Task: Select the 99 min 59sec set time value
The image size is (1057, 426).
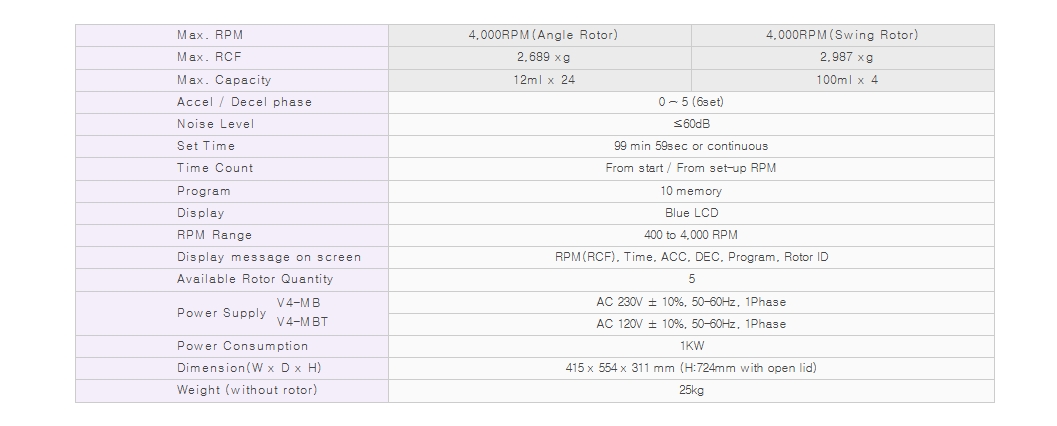Action: point(691,146)
